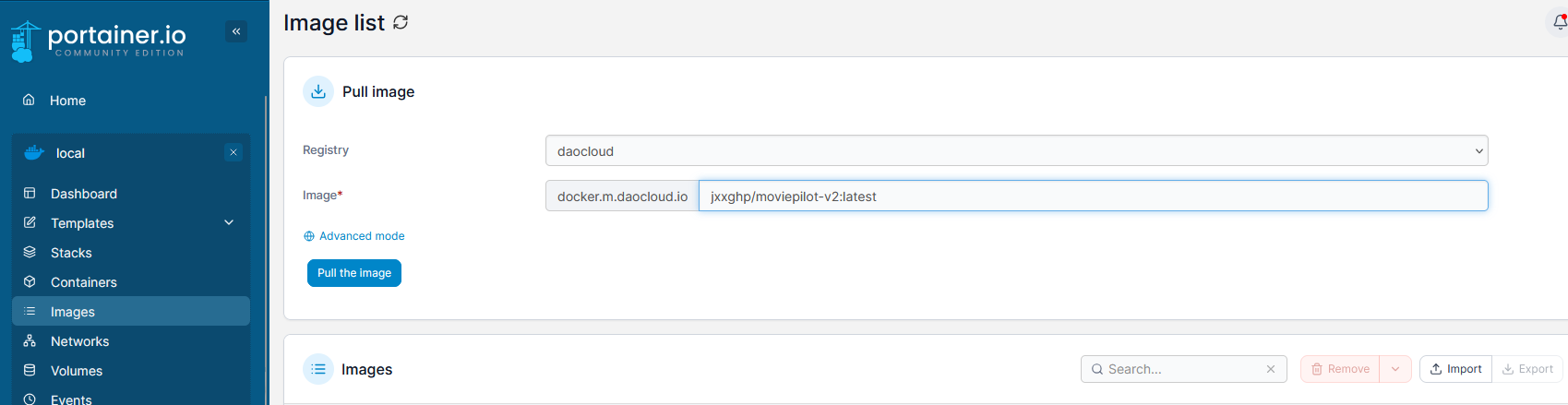Click the Image list page title
The image size is (1568, 405).
pos(334,22)
